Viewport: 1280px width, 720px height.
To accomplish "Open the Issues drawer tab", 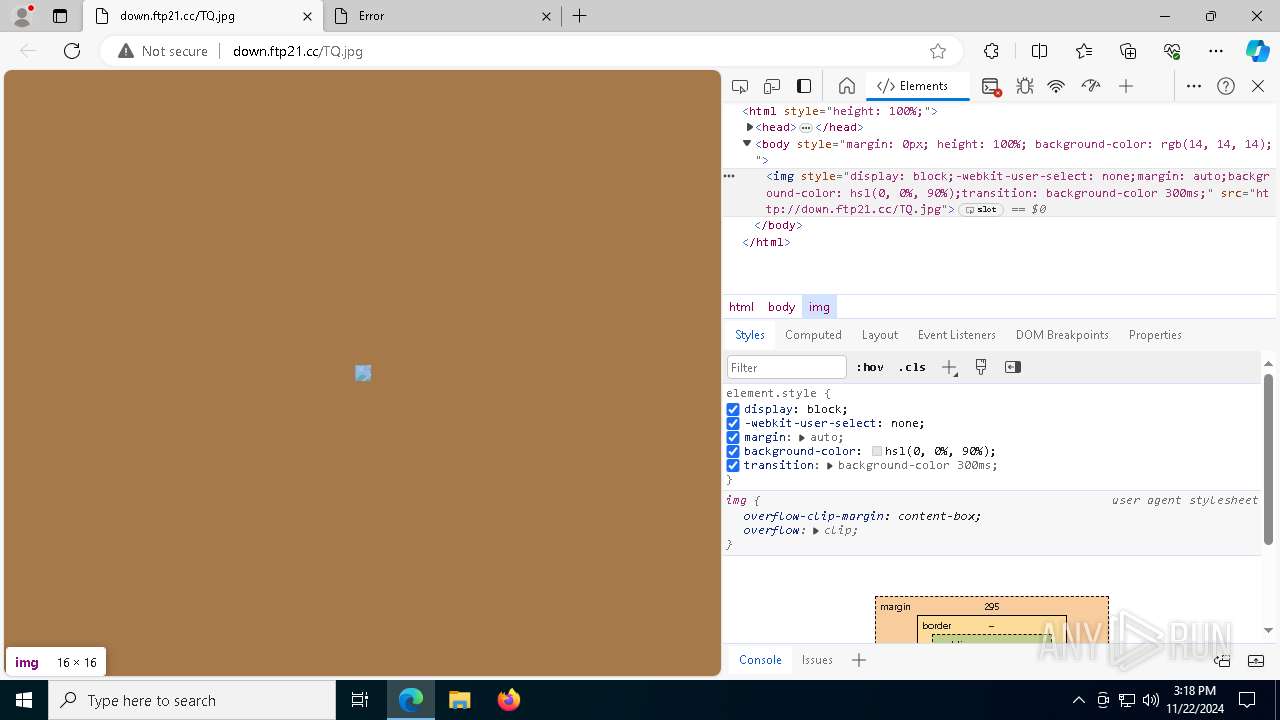I will pyautogui.click(x=817, y=660).
